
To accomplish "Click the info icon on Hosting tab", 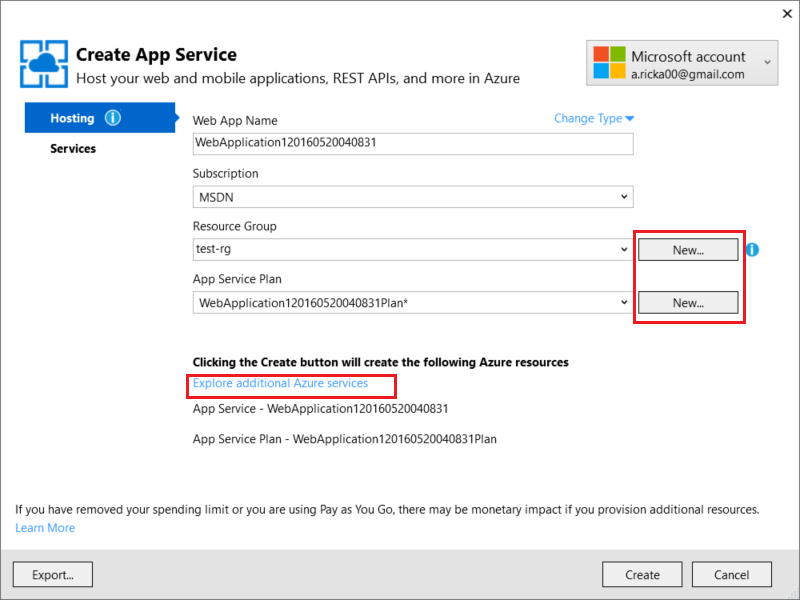I will (x=113, y=118).
